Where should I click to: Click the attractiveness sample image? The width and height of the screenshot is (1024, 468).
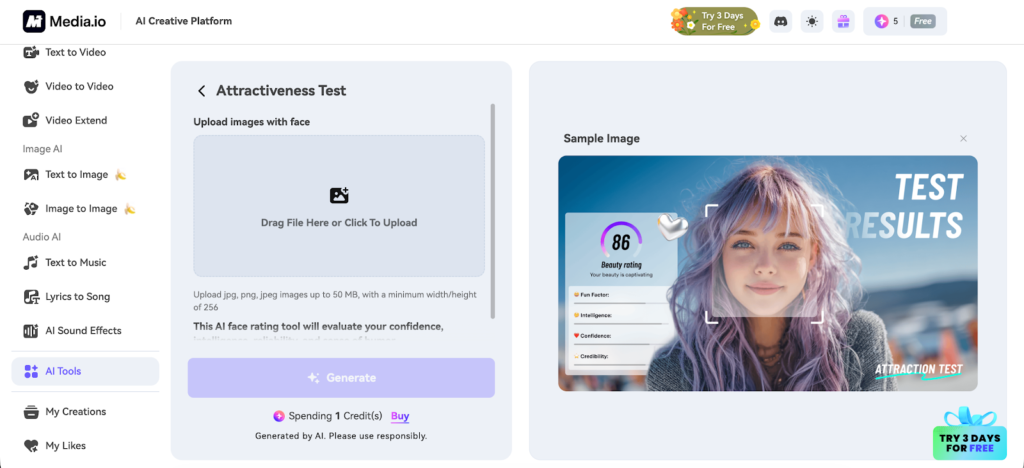[x=767, y=273]
